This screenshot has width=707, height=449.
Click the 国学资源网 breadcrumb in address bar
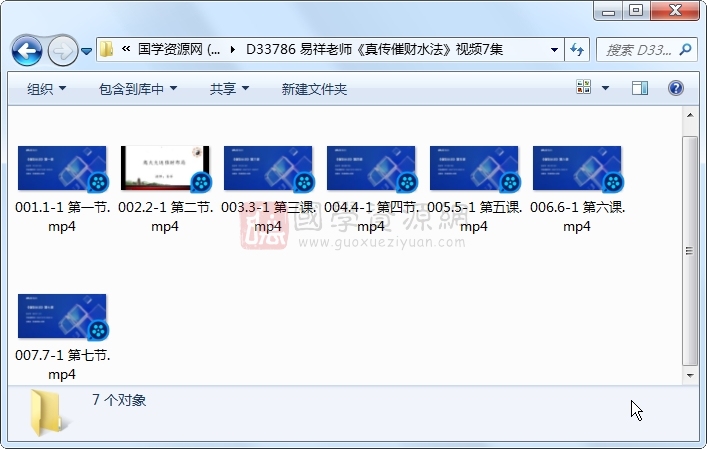[179, 49]
